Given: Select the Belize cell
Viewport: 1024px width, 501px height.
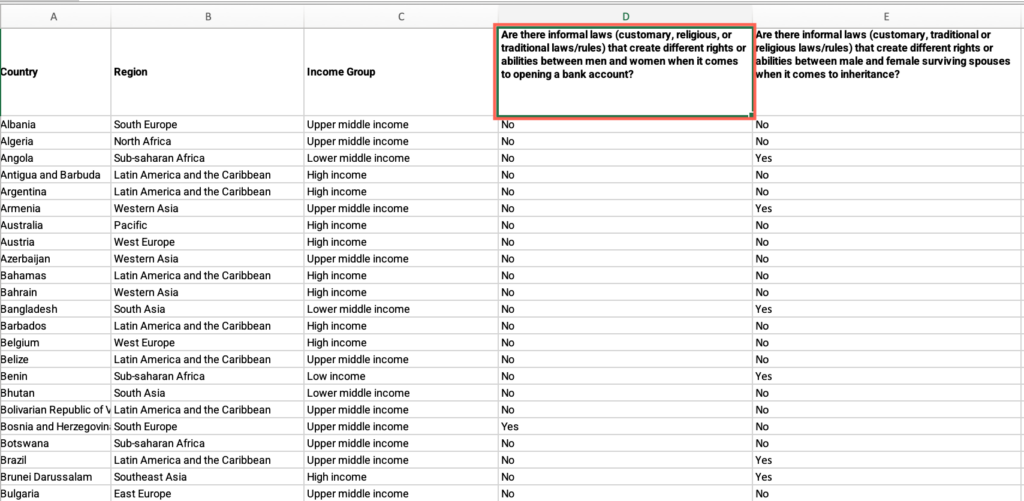Looking at the screenshot, I should point(56,359).
